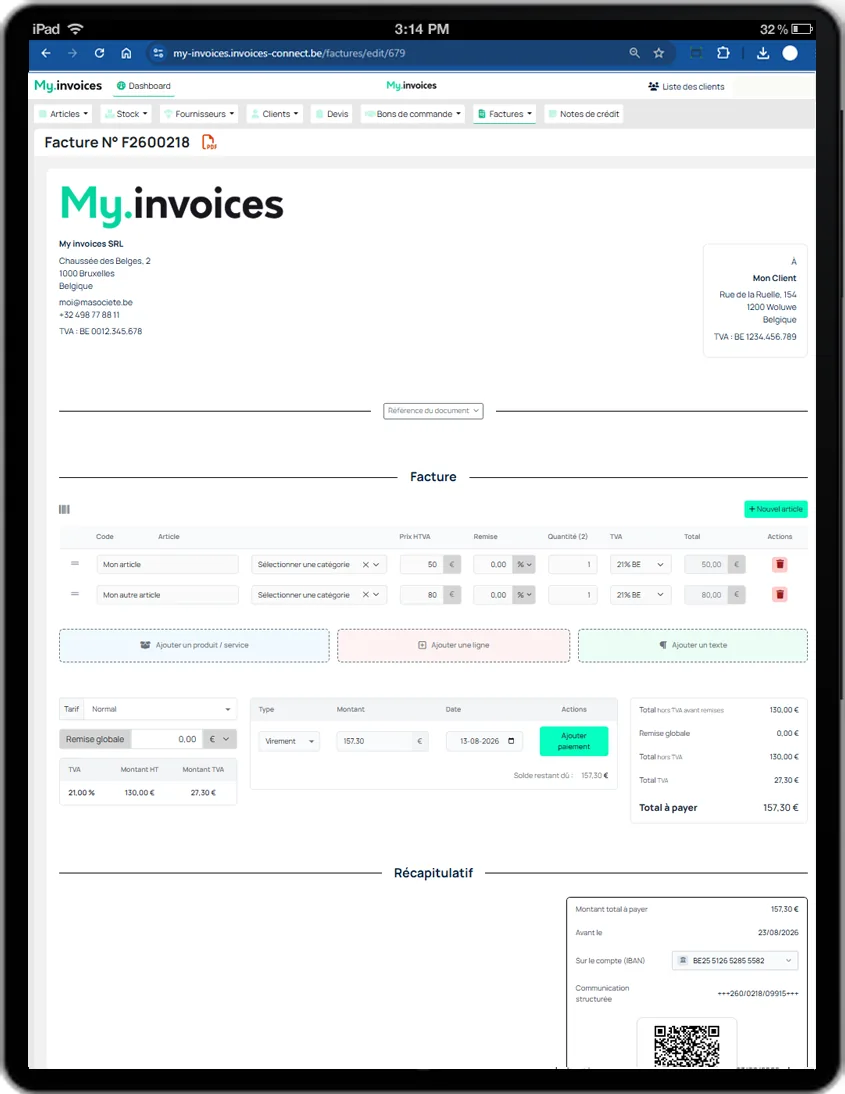The width and height of the screenshot is (845, 1094).
Task: Open the Tarif Normal dropdown
Action: pyautogui.click(x=161, y=709)
